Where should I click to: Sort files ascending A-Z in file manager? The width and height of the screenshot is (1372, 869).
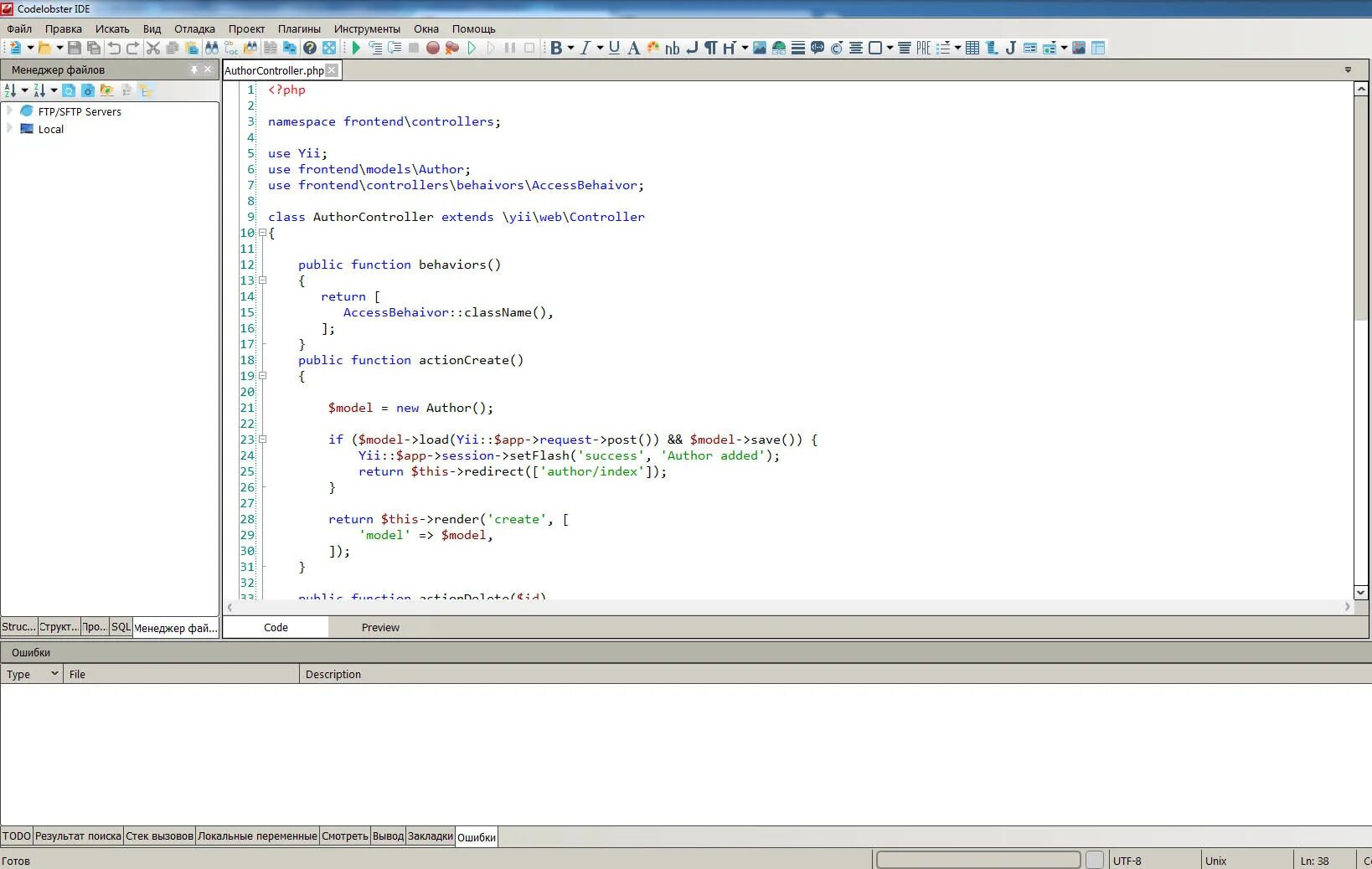point(11,90)
